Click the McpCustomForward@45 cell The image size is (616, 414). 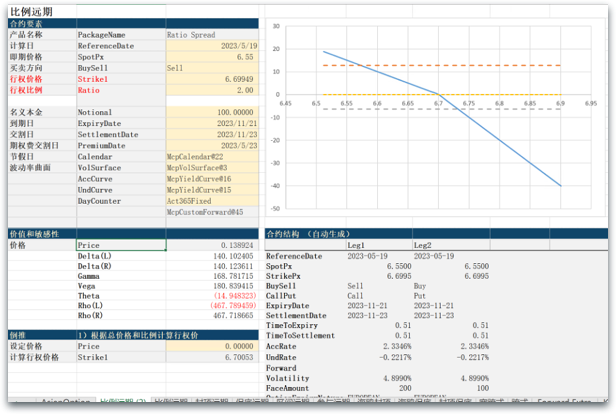point(210,212)
